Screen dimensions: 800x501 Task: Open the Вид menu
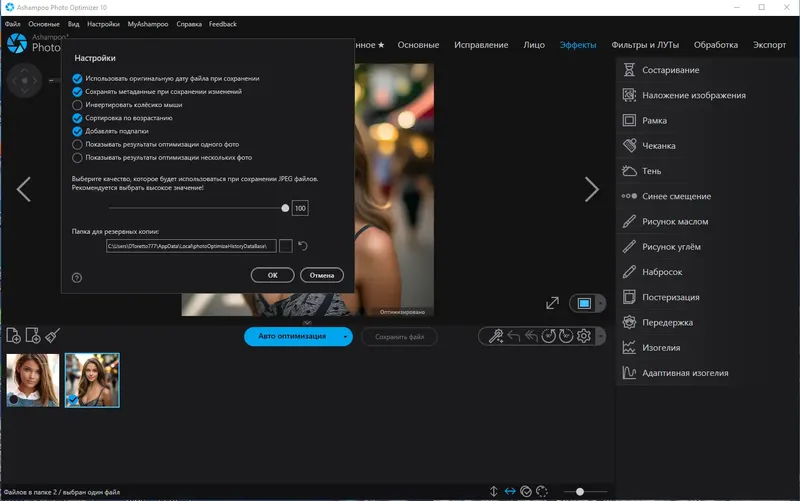73,24
